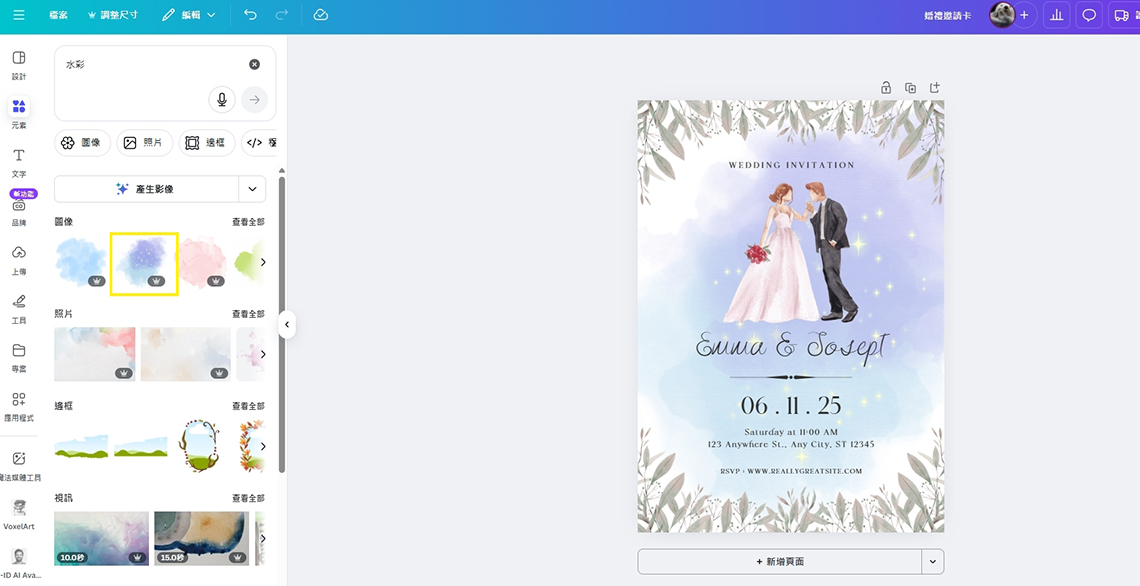
Task: Clear the 水彩 search text
Action: [254, 64]
